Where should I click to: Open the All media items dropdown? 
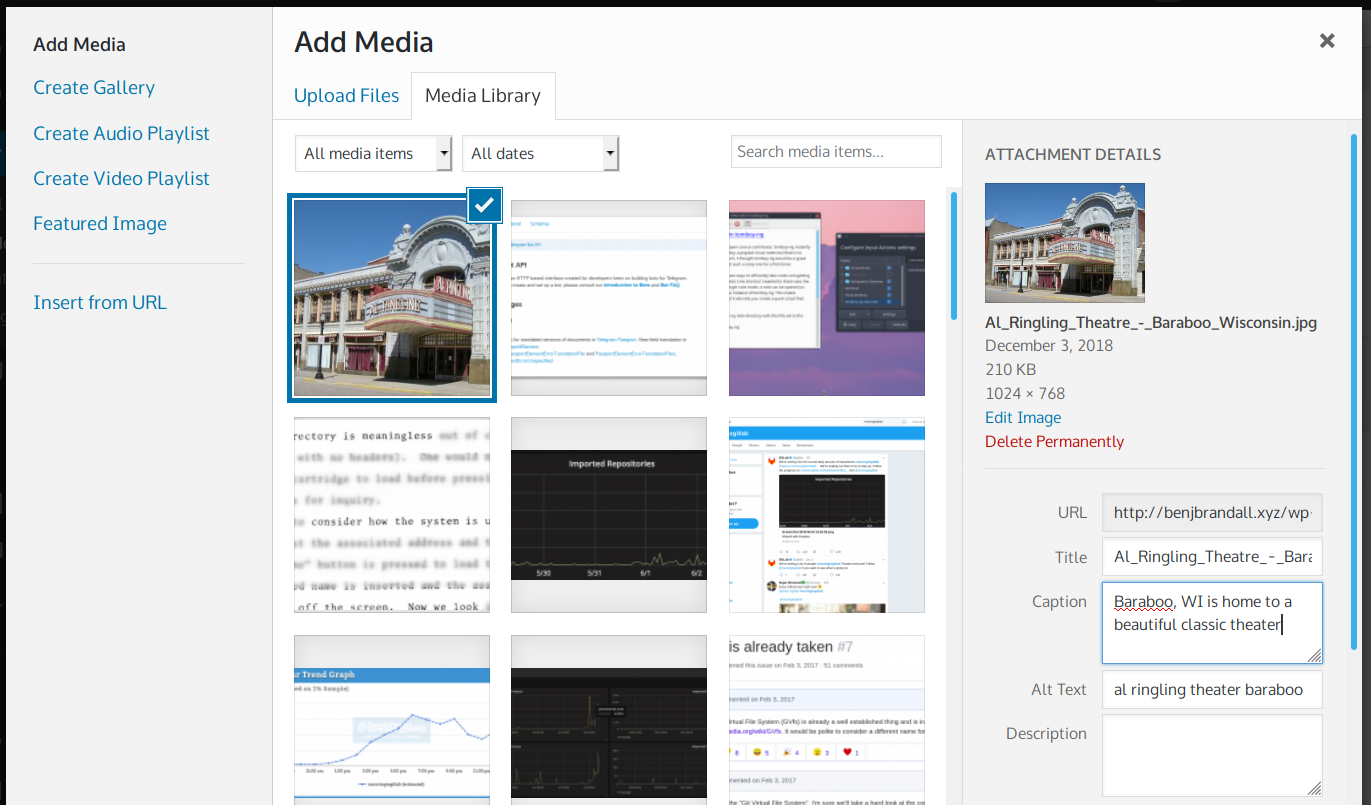click(x=374, y=153)
